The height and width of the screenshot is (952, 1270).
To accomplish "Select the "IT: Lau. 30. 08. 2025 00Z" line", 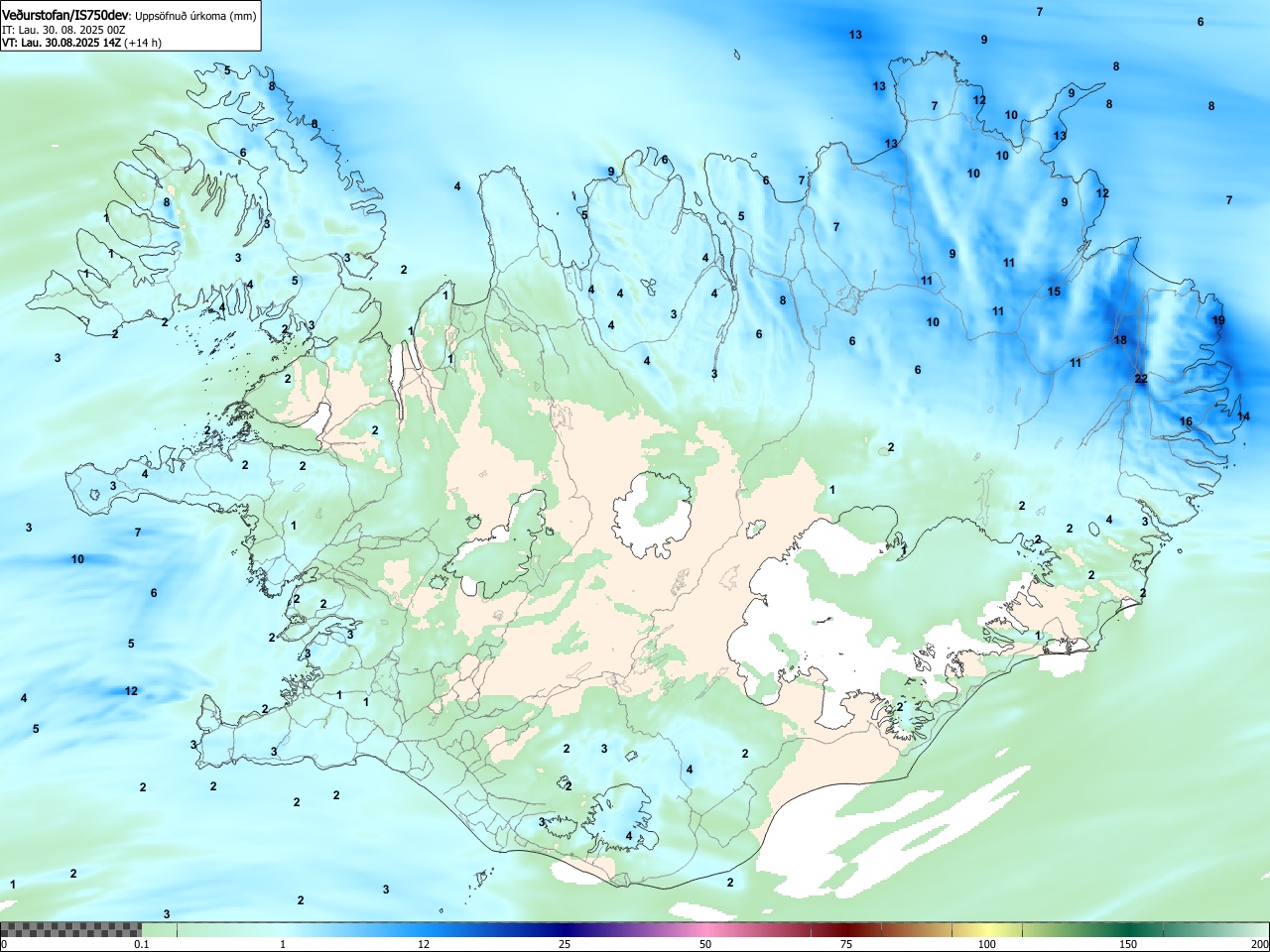I will [x=63, y=30].
